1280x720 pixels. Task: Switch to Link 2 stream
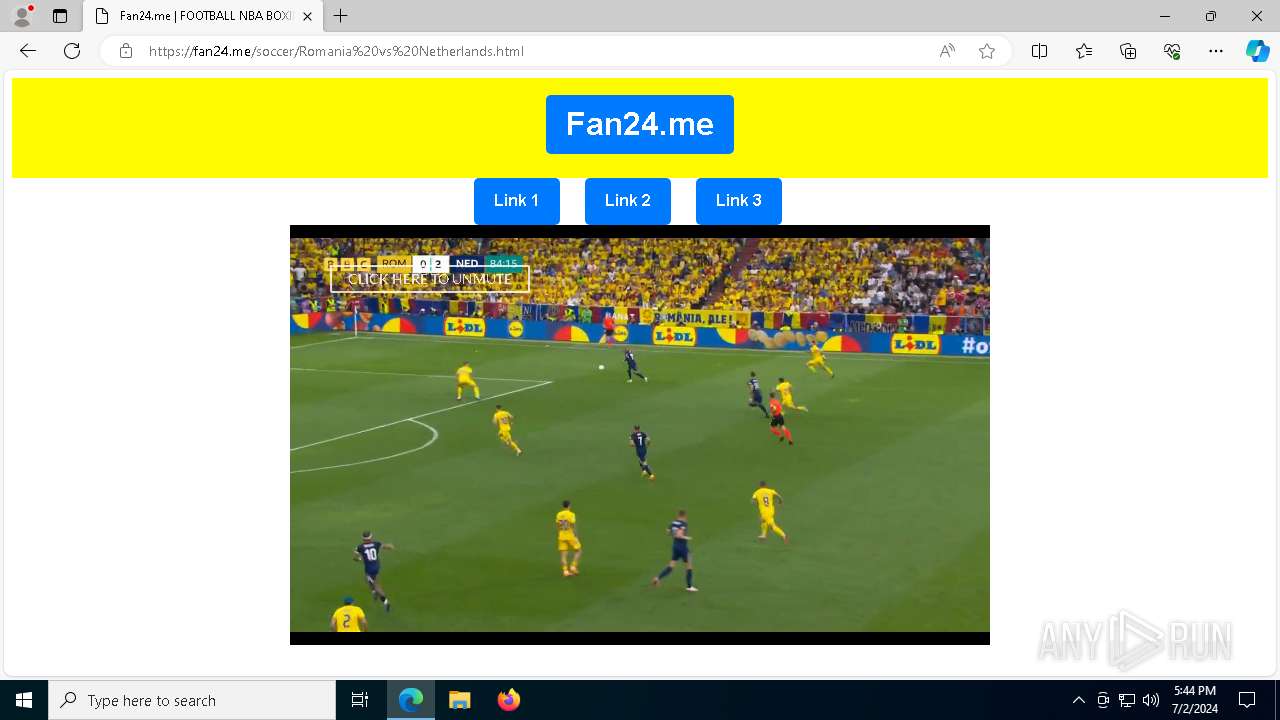click(x=628, y=200)
